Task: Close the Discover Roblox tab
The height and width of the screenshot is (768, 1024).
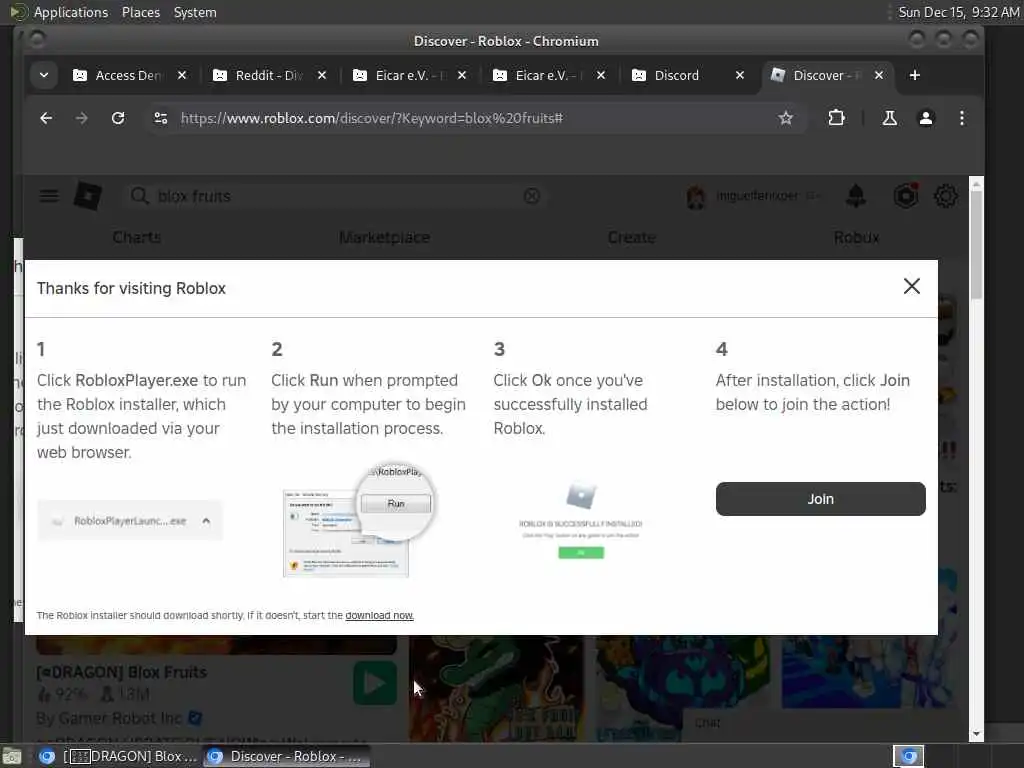Action: point(879,75)
